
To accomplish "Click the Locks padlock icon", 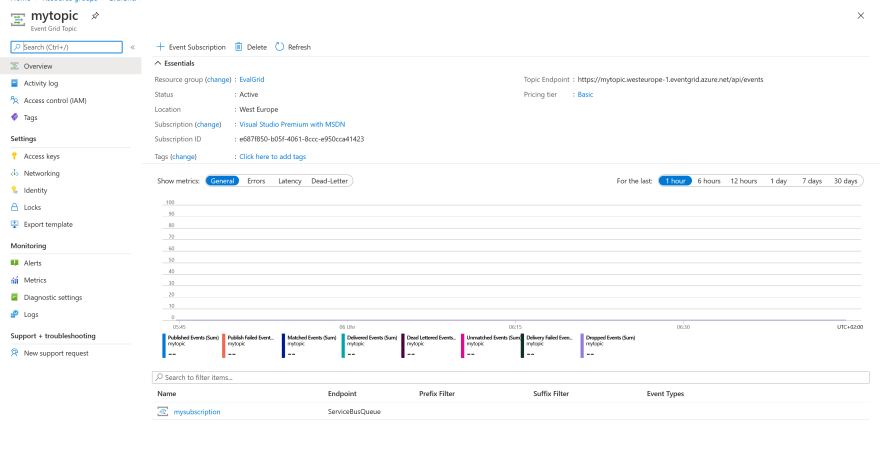I will (15, 207).
